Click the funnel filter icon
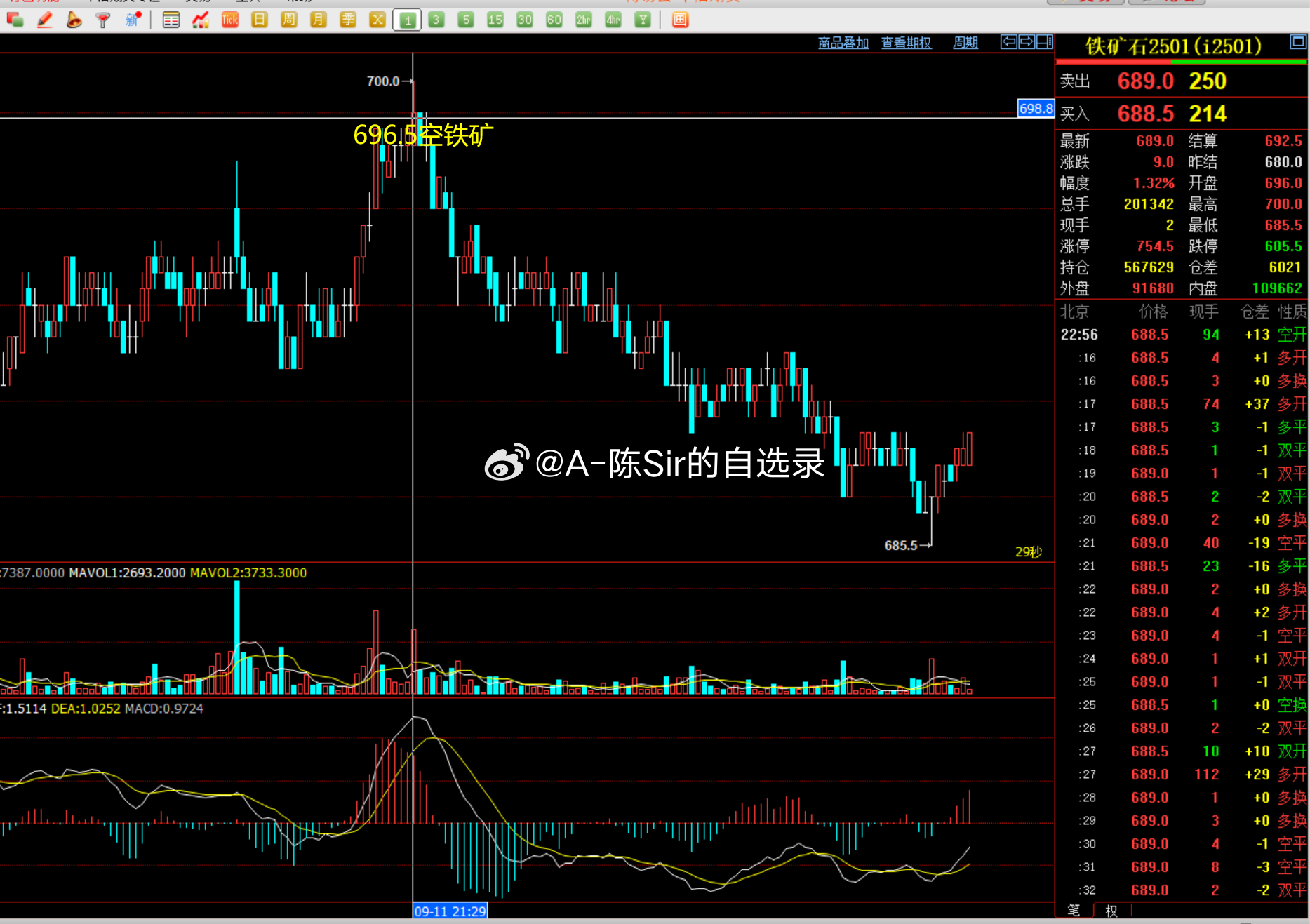 (103, 20)
